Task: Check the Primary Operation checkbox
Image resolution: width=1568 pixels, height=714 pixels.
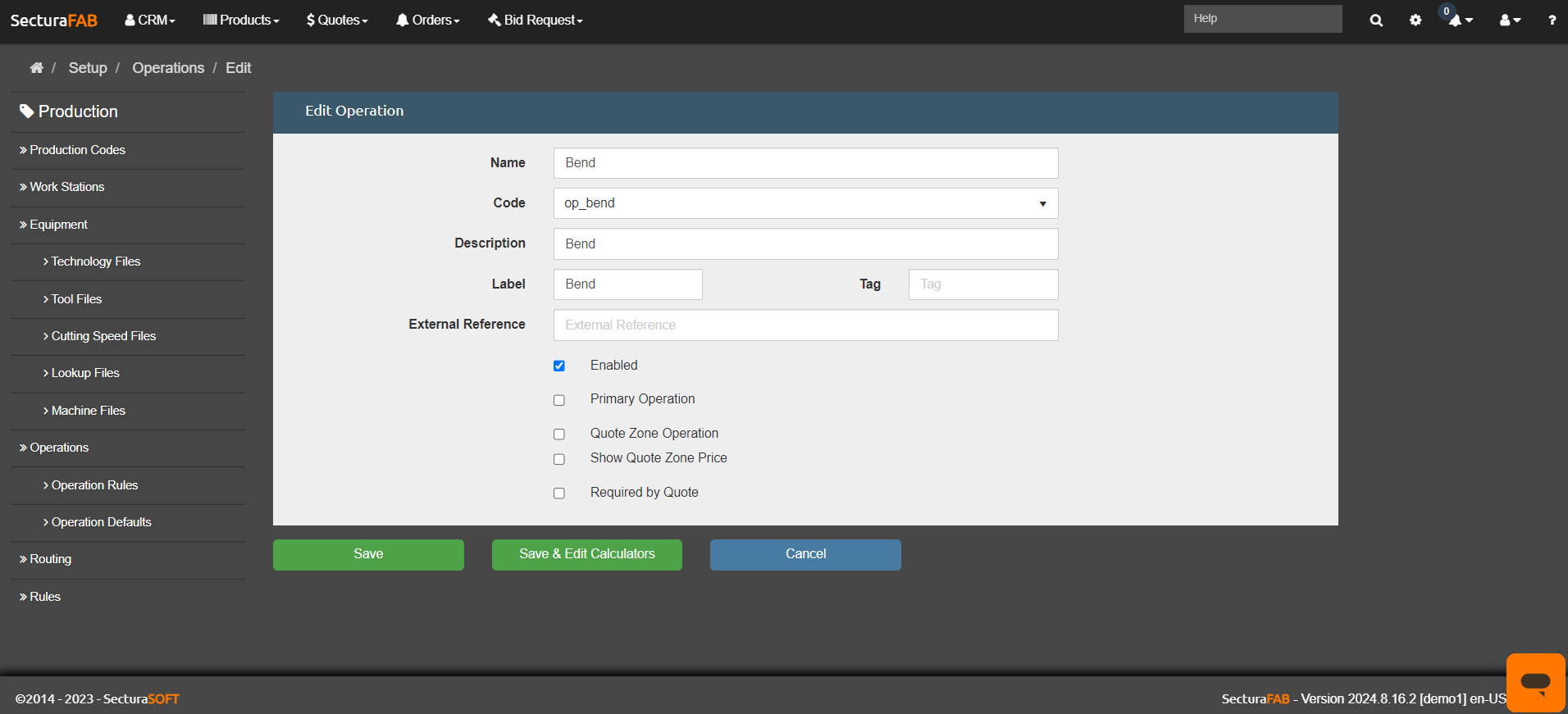Action: click(559, 400)
